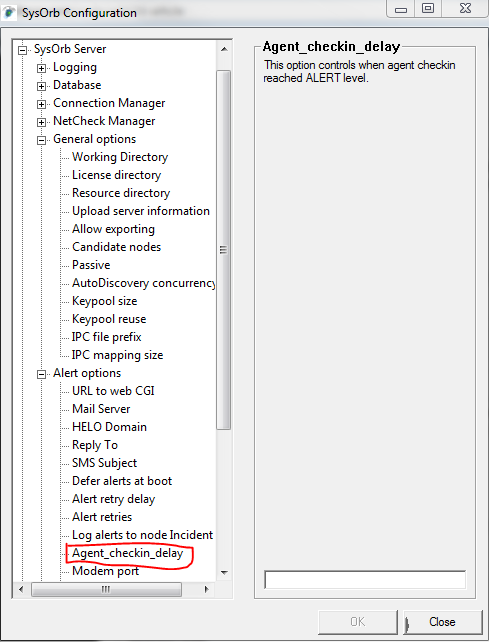Click the vertical scrollbar up arrow
The image size is (489, 642).
point(224,49)
